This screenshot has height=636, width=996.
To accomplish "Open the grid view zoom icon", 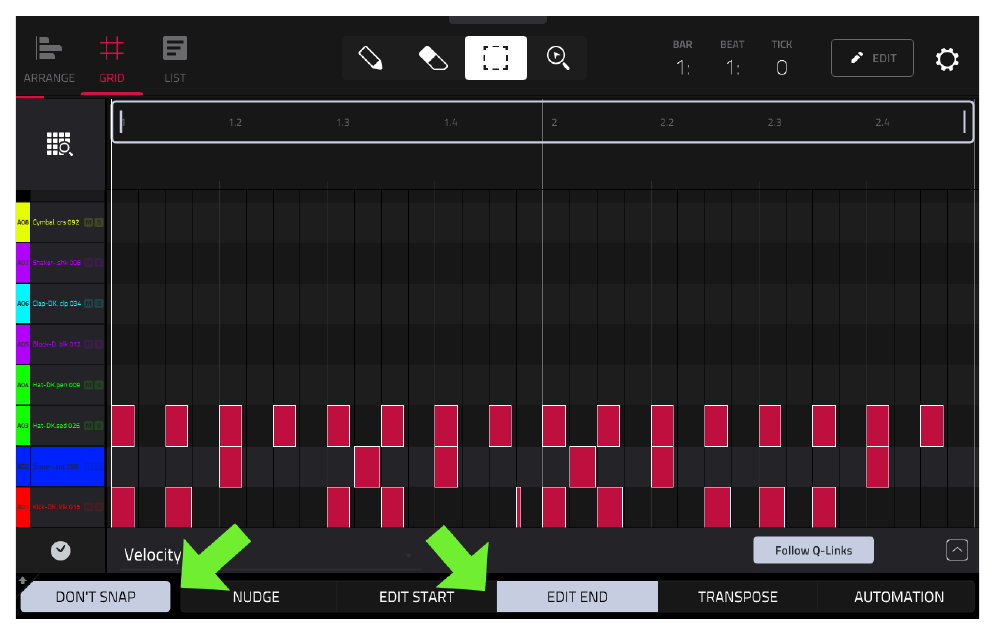I will pyautogui.click(x=60, y=145).
